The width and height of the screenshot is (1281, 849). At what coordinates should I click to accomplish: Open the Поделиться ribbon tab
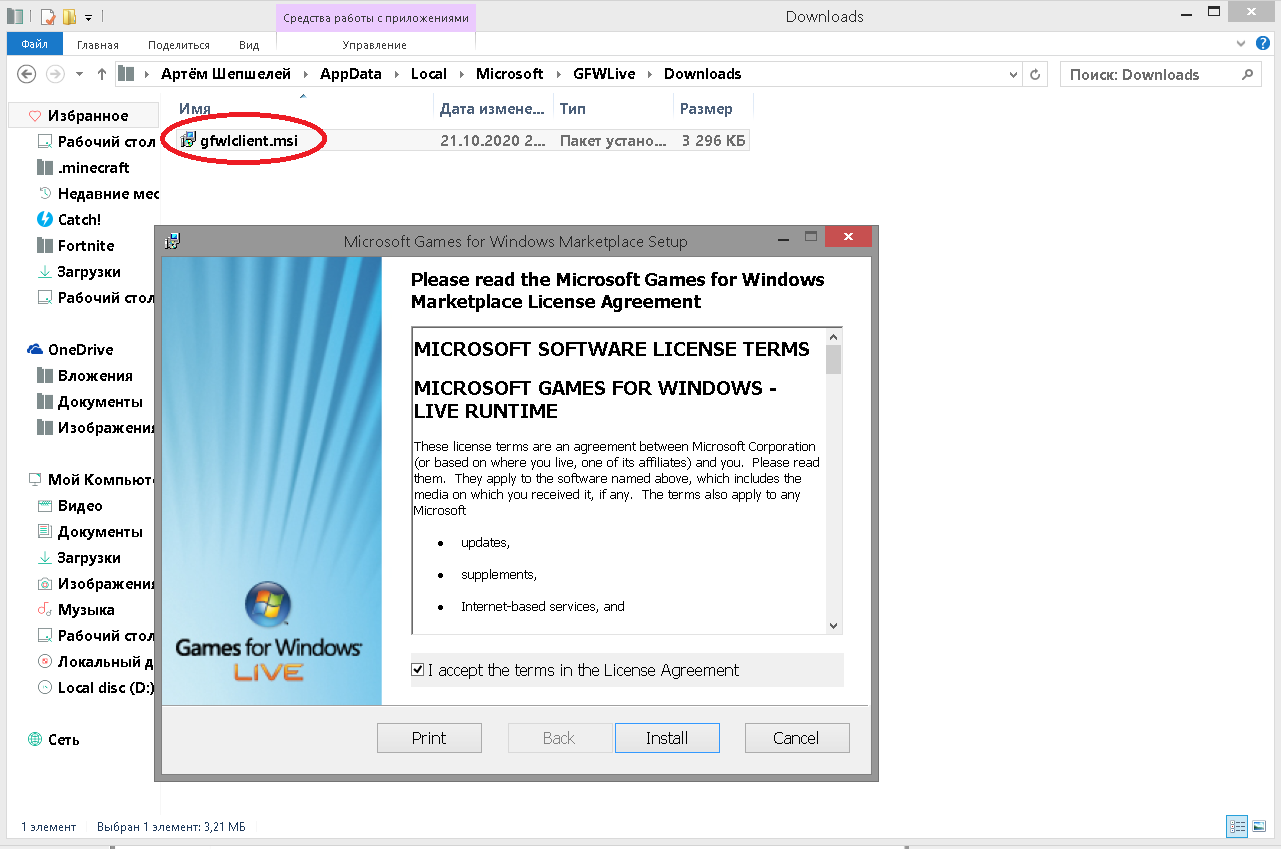[x=179, y=44]
